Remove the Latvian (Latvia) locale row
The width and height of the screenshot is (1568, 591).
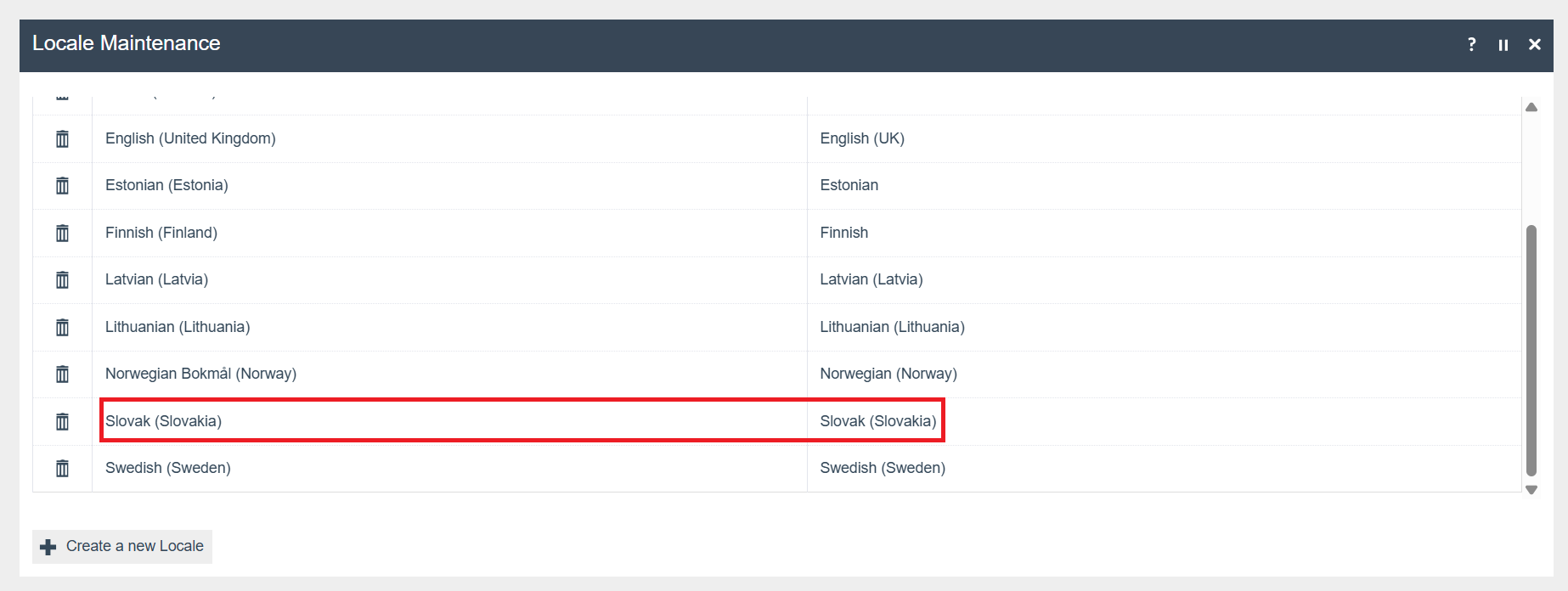[x=62, y=279]
